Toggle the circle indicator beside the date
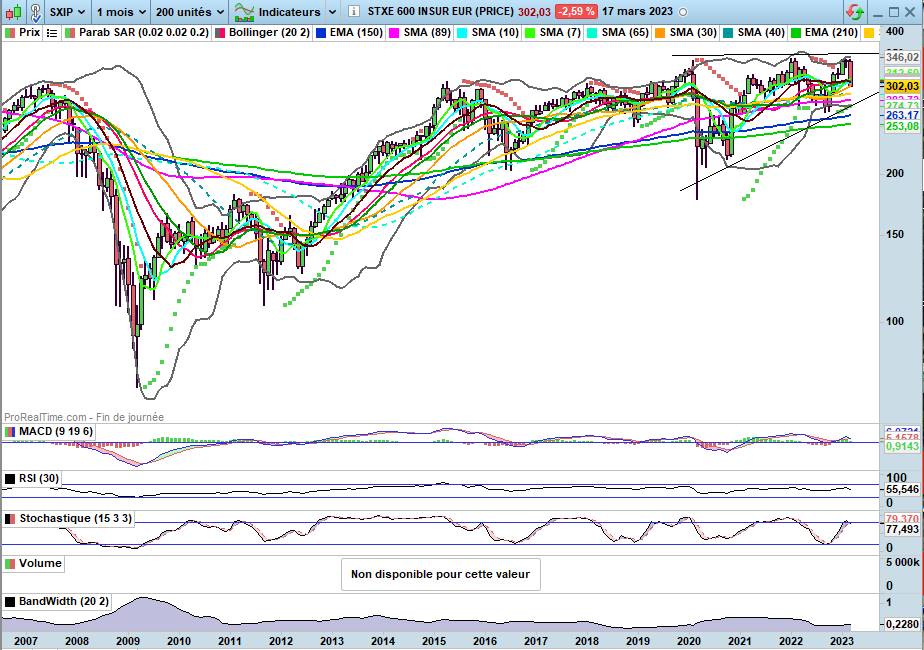 click(x=682, y=12)
